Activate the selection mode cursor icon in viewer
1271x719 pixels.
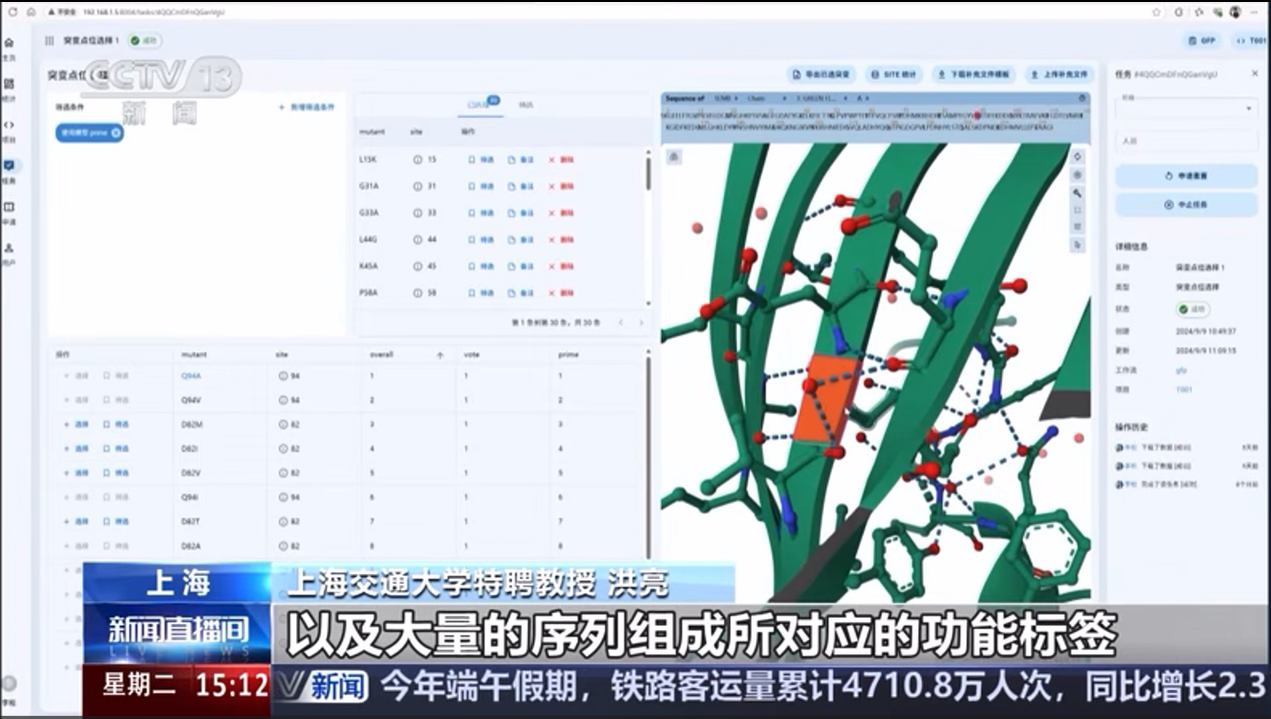1077,244
